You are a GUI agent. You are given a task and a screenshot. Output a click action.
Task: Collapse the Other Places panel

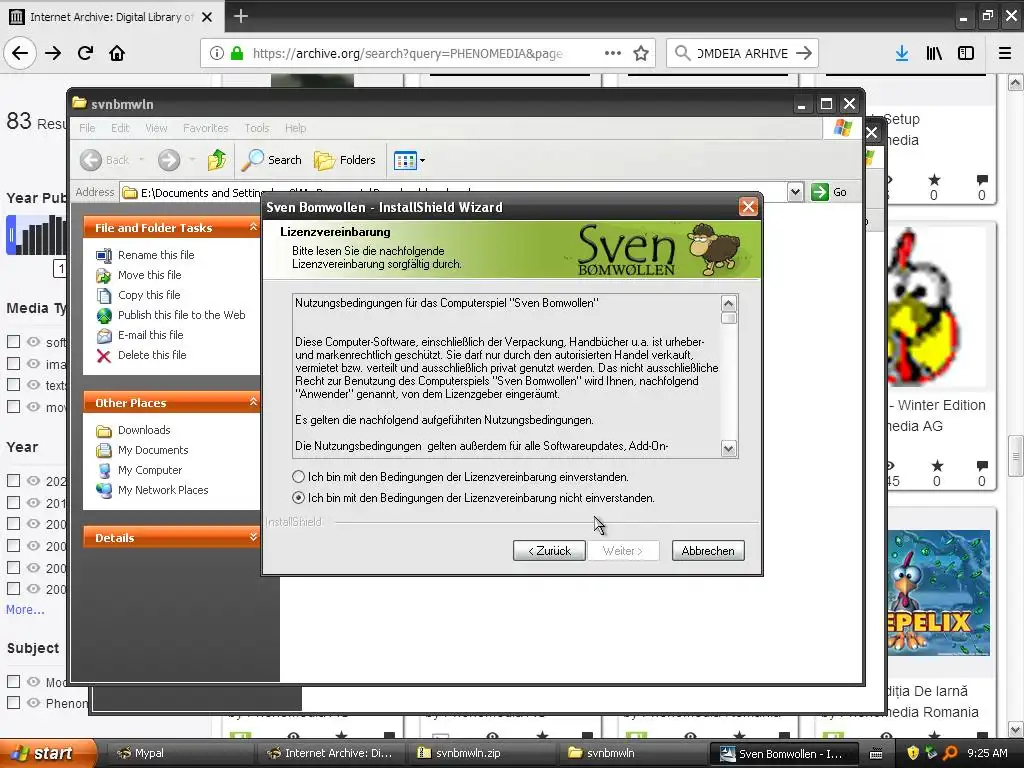coord(253,402)
